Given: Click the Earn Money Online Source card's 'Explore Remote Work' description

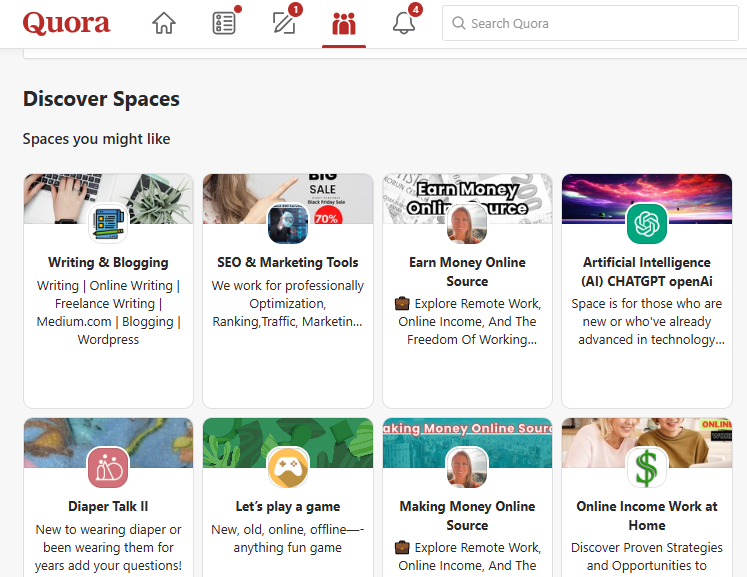Looking at the screenshot, I should point(467,322).
